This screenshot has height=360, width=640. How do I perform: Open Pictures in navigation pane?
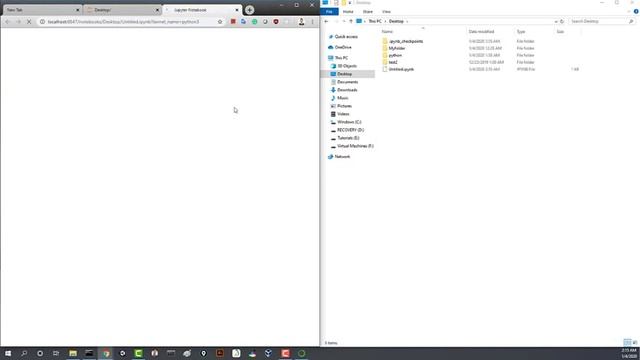click(344, 106)
